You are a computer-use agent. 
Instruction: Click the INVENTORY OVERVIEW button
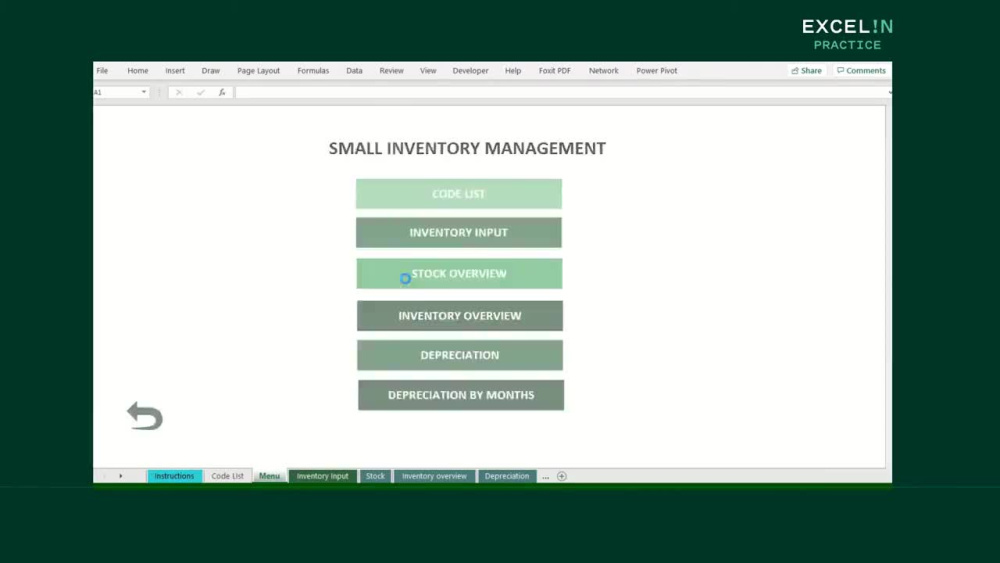coord(460,316)
